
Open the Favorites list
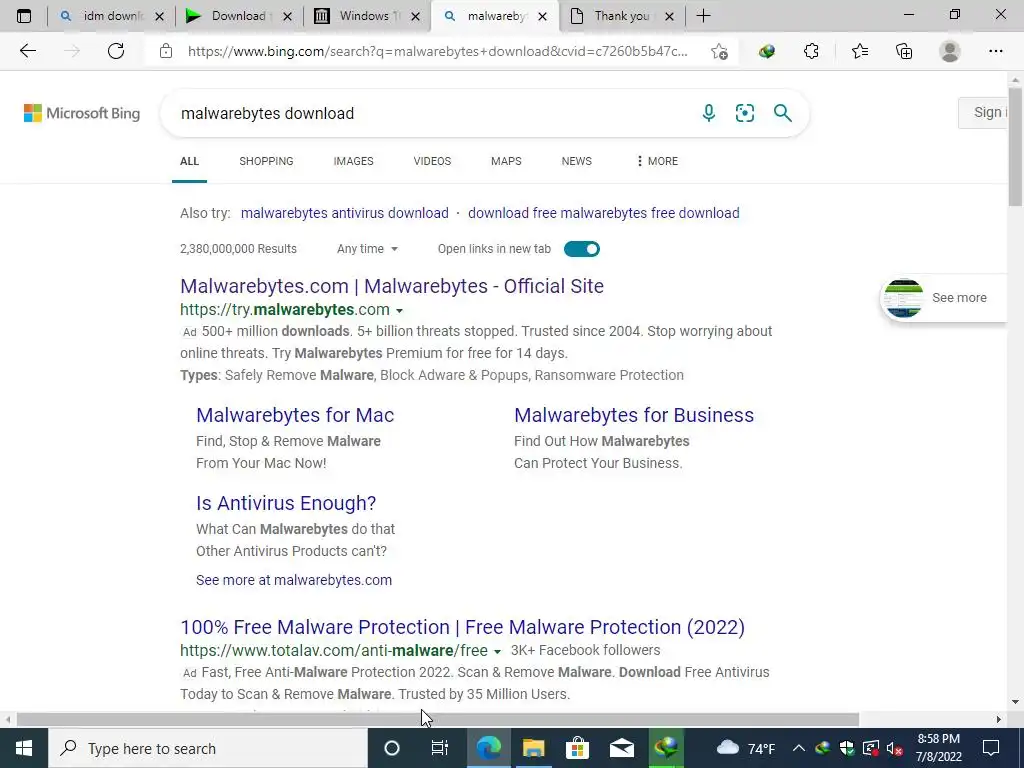[x=859, y=51]
